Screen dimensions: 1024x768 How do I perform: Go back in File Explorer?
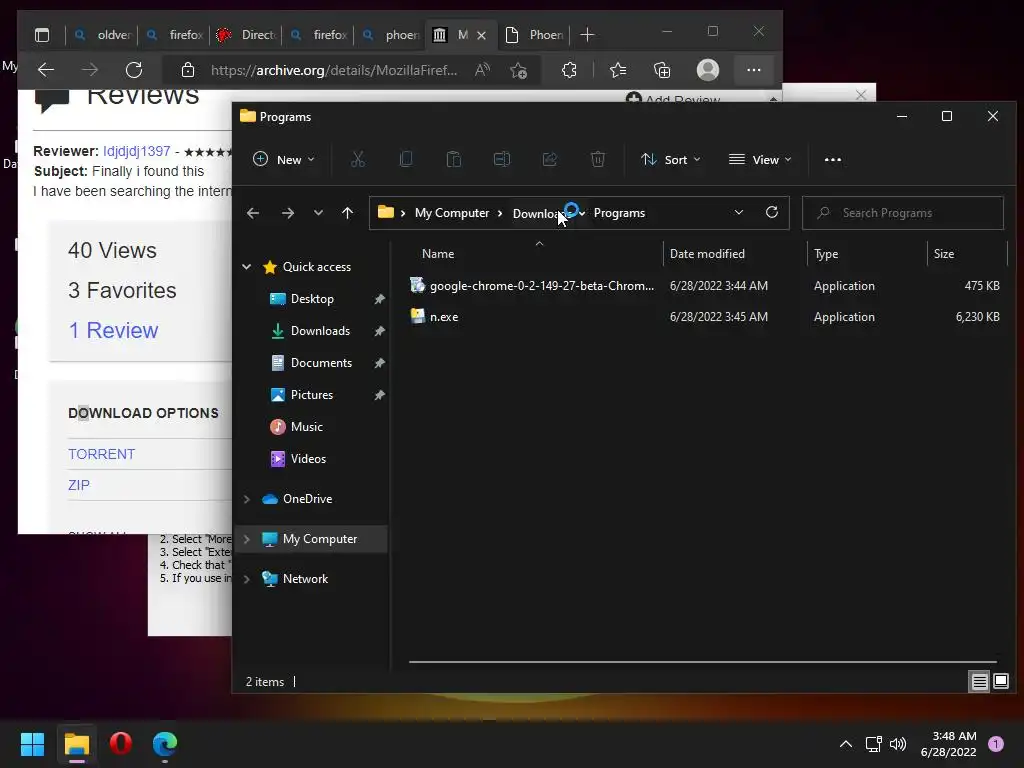click(253, 213)
